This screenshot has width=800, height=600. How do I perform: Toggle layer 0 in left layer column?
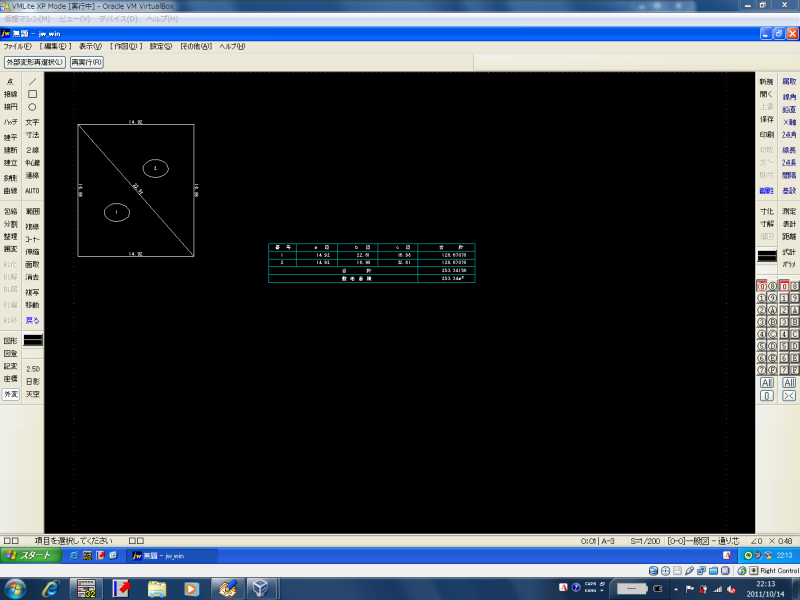762,287
